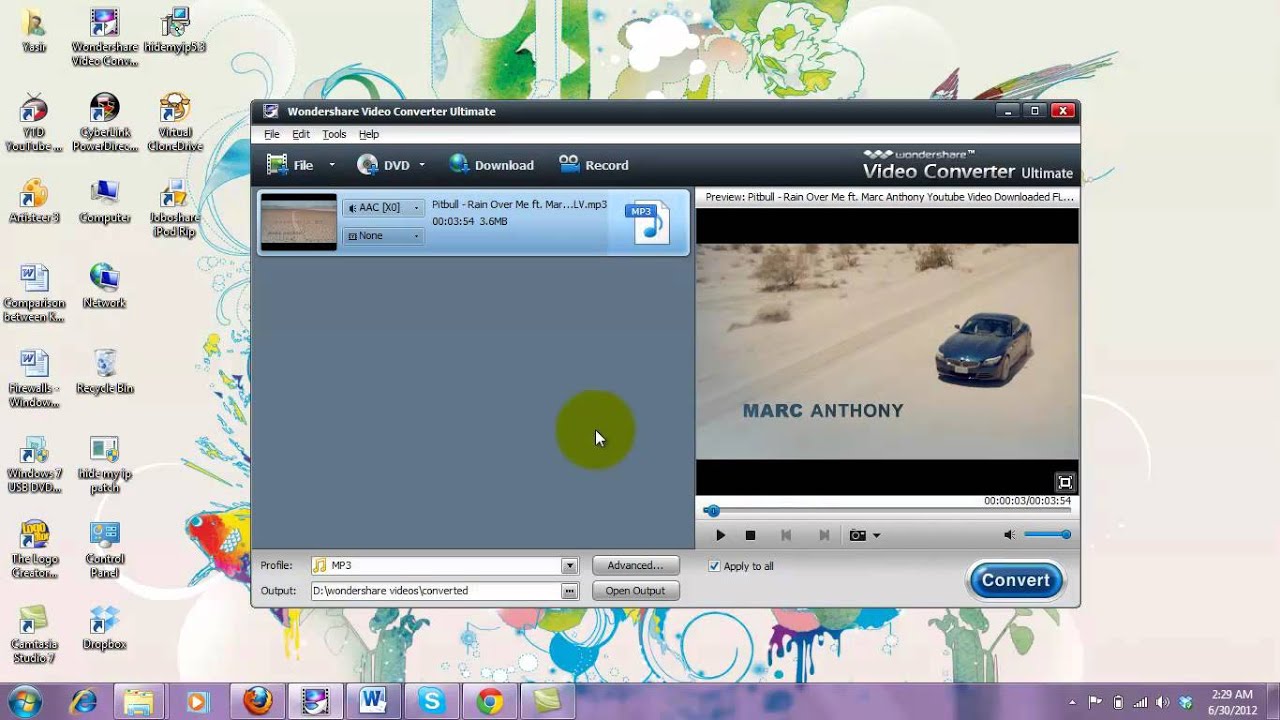Open Word from the taskbar
The height and width of the screenshot is (720, 1280).
tap(373, 702)
